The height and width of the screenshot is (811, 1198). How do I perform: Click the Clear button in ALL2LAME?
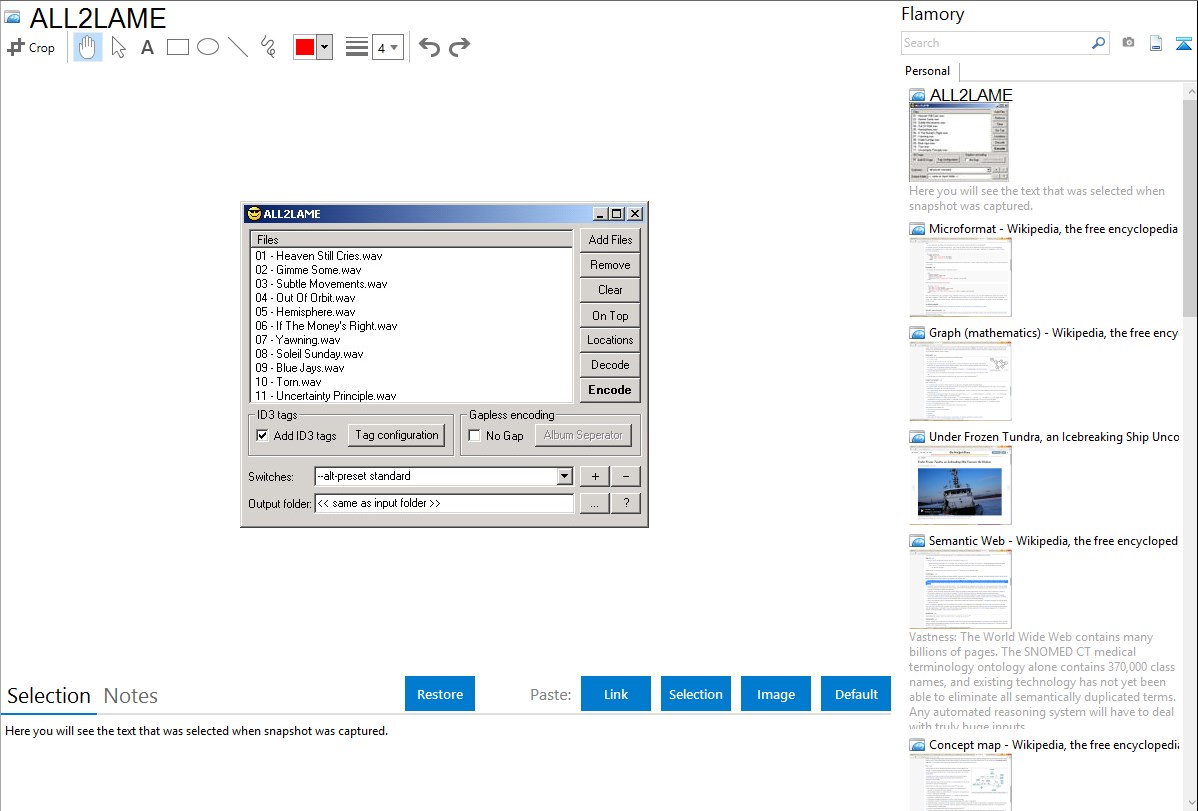point(610,290)
